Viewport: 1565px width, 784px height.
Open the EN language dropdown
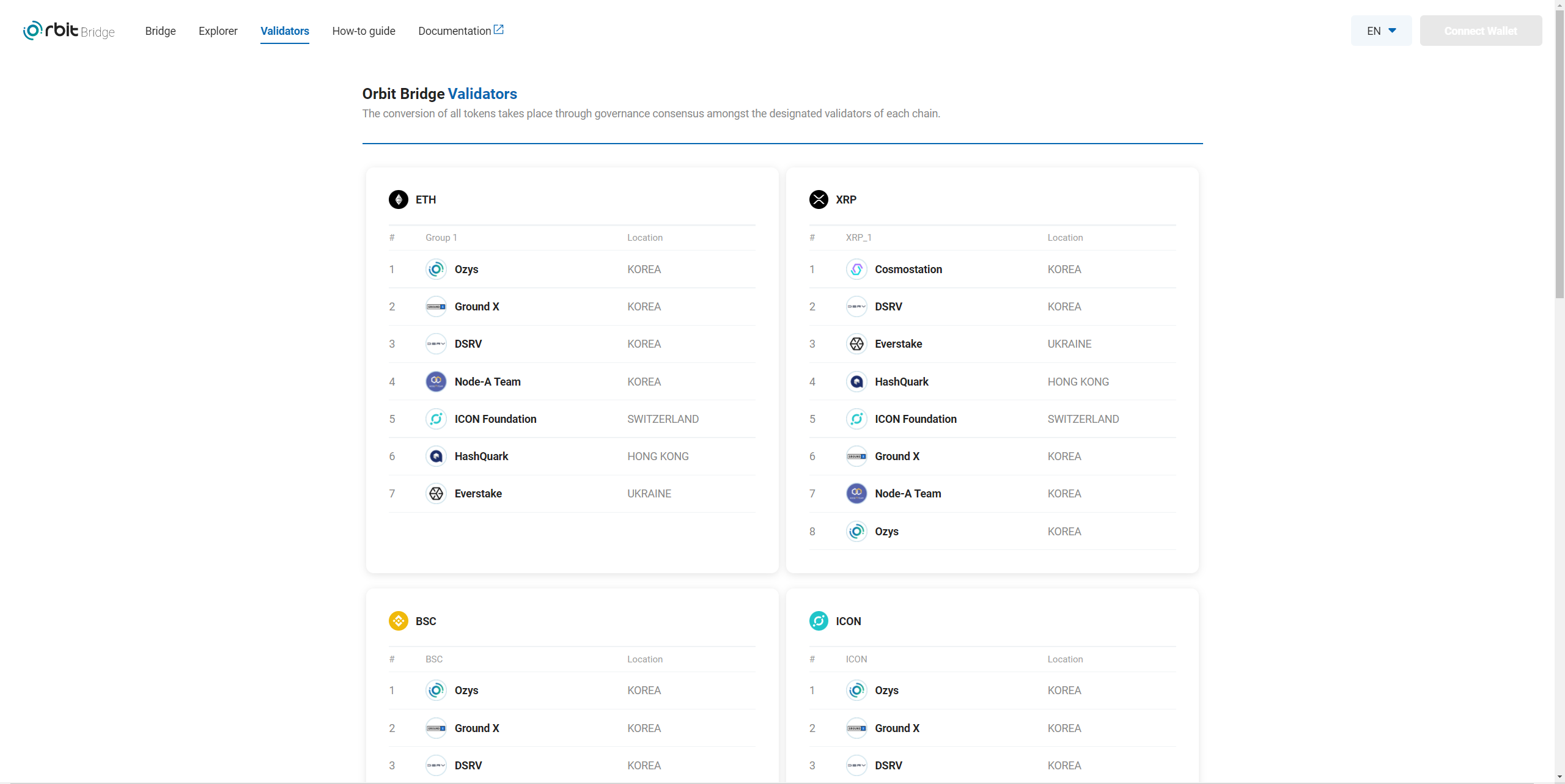click(1381, 31)
